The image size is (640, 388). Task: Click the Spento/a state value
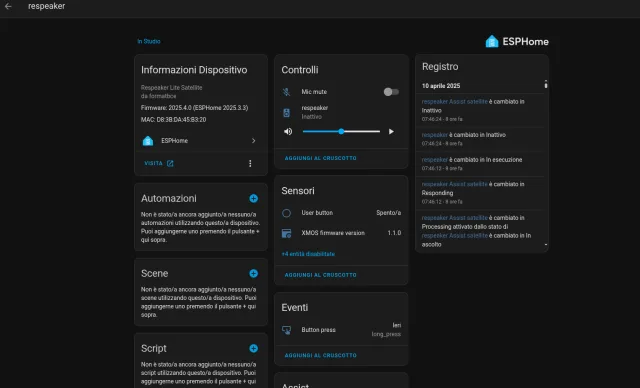point(389,213)
